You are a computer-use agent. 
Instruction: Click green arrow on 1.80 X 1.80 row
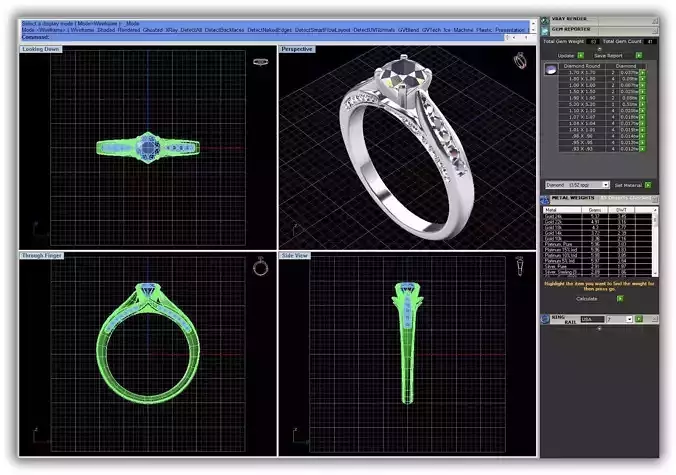pos(642,79)
